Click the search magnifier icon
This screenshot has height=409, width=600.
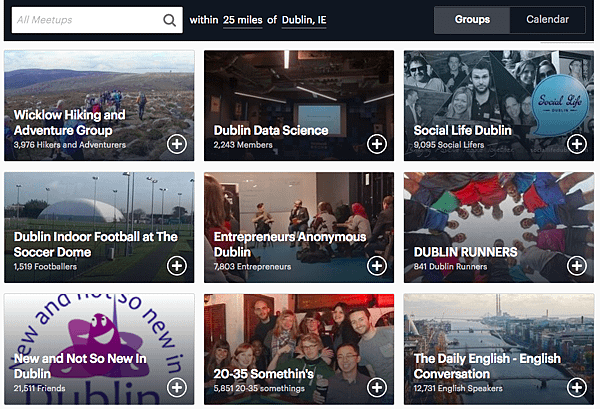pos(169,20)
